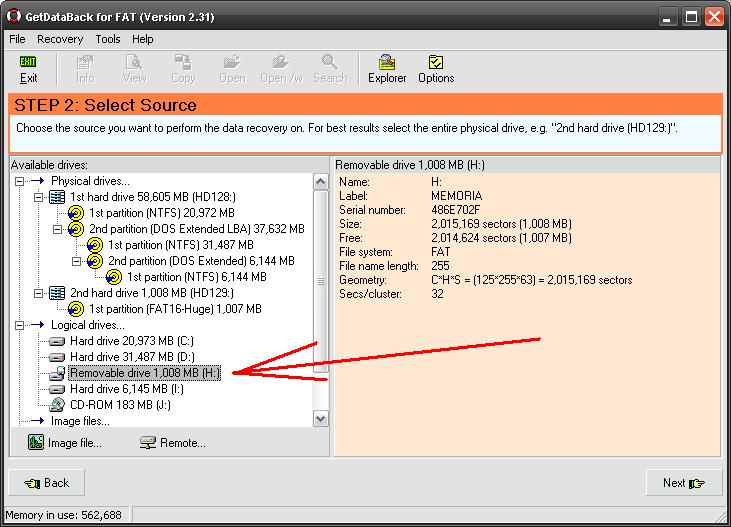This screenshot has width=731, height=527.
Task: Click the removable drive H: icon
Action: (57, 373)
